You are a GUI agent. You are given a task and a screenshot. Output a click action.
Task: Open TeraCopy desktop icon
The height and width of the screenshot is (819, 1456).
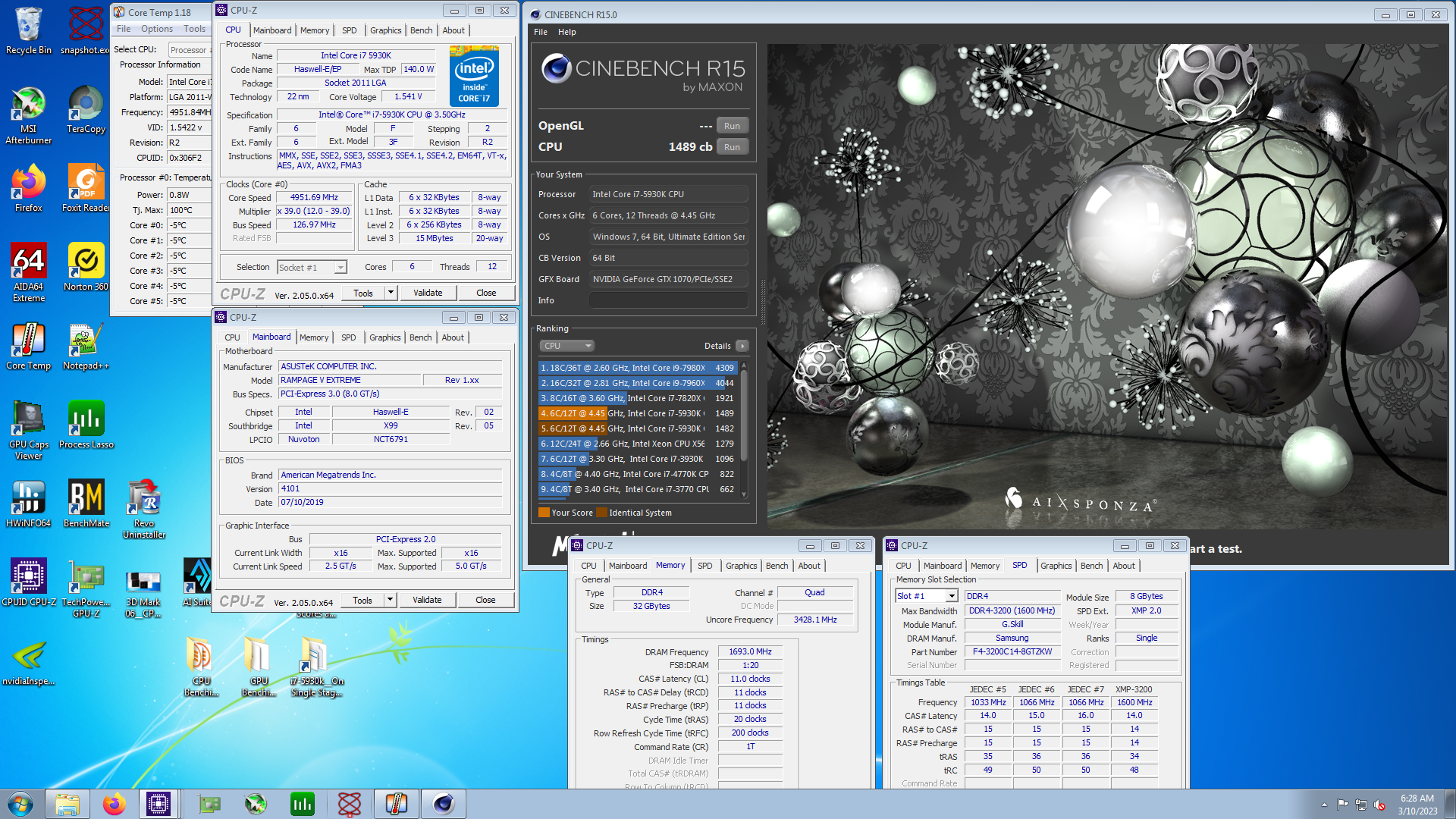pyautogui.click(x=86, y=109)
